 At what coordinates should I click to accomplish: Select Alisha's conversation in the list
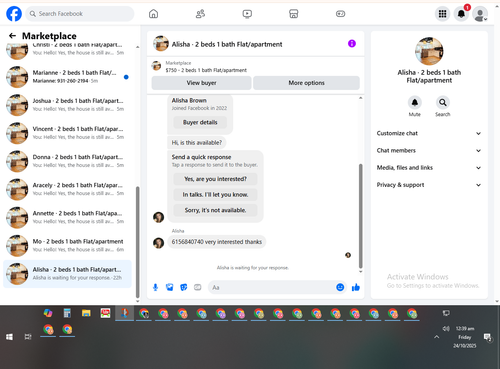67,274
